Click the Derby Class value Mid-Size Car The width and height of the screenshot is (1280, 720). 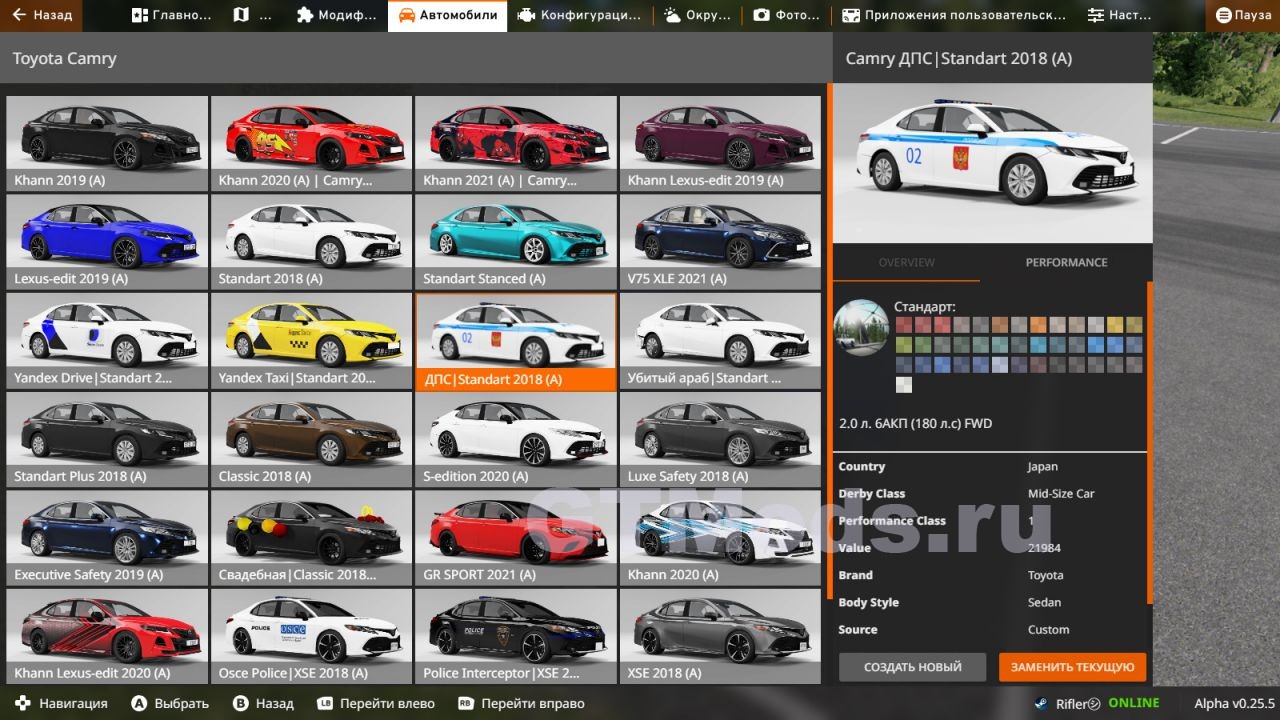pos(1061,493)
